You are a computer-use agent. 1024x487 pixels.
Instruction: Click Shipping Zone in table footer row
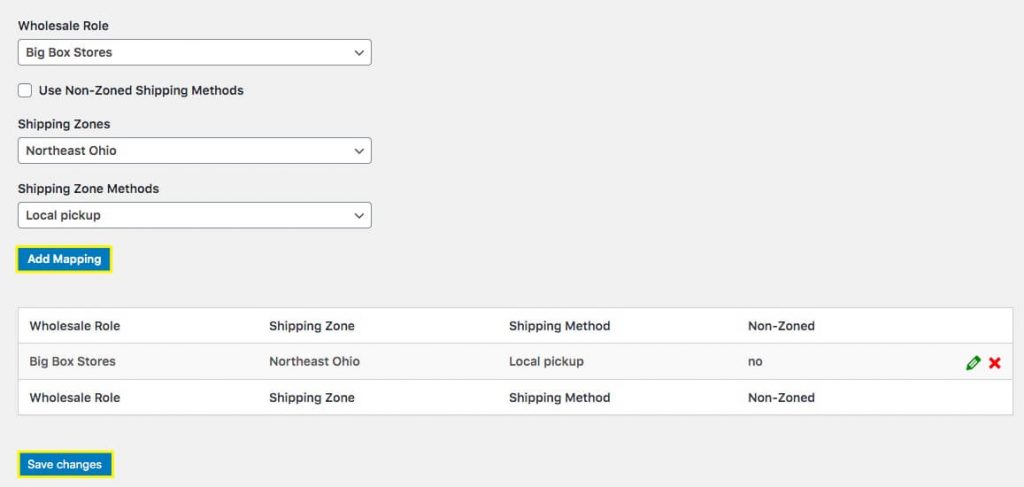(312, 397)
